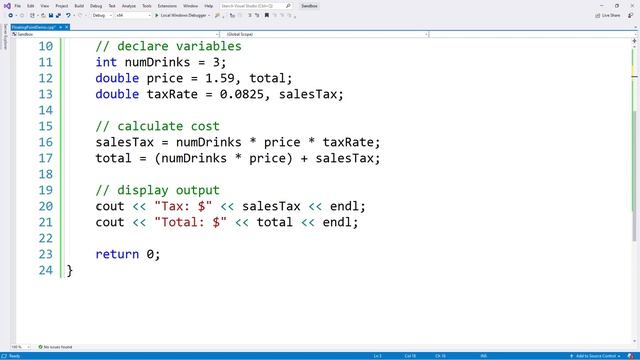
Task: Click the Open File toolbar icon
Action: pos(43,16)
